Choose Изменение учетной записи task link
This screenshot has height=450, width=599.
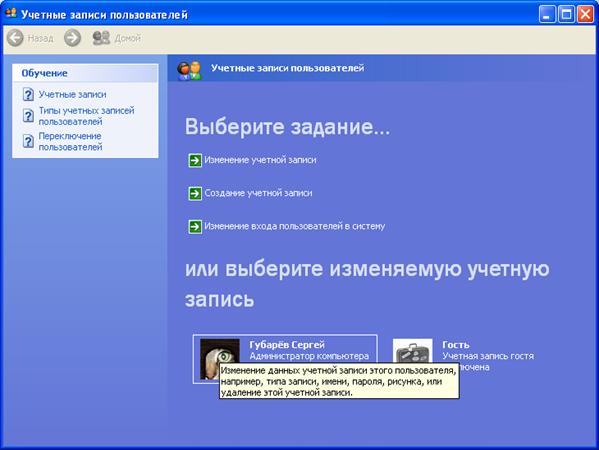(x=260, y=160)
